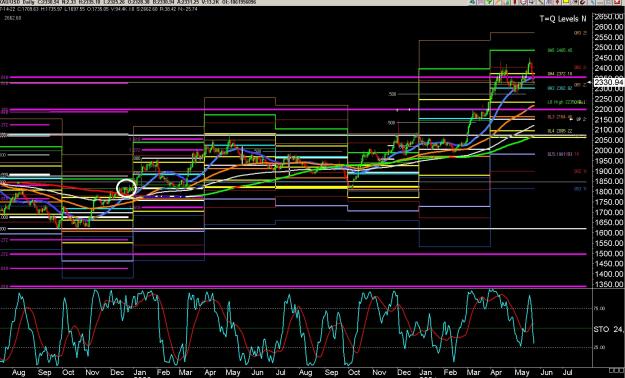The width and height of the screenshot is (625, 378).
Task: Click the 1600.00 price axis label
Action: point(608,233)
